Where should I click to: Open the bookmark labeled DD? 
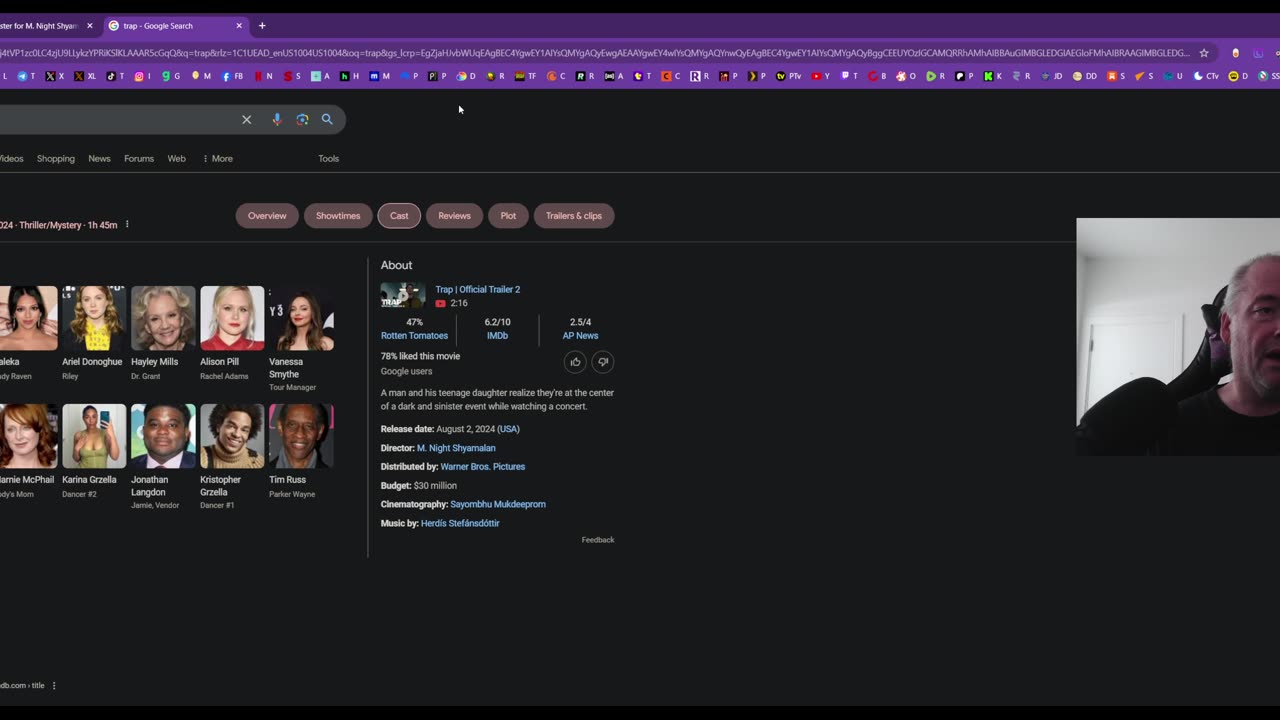tap(1085, 76)
